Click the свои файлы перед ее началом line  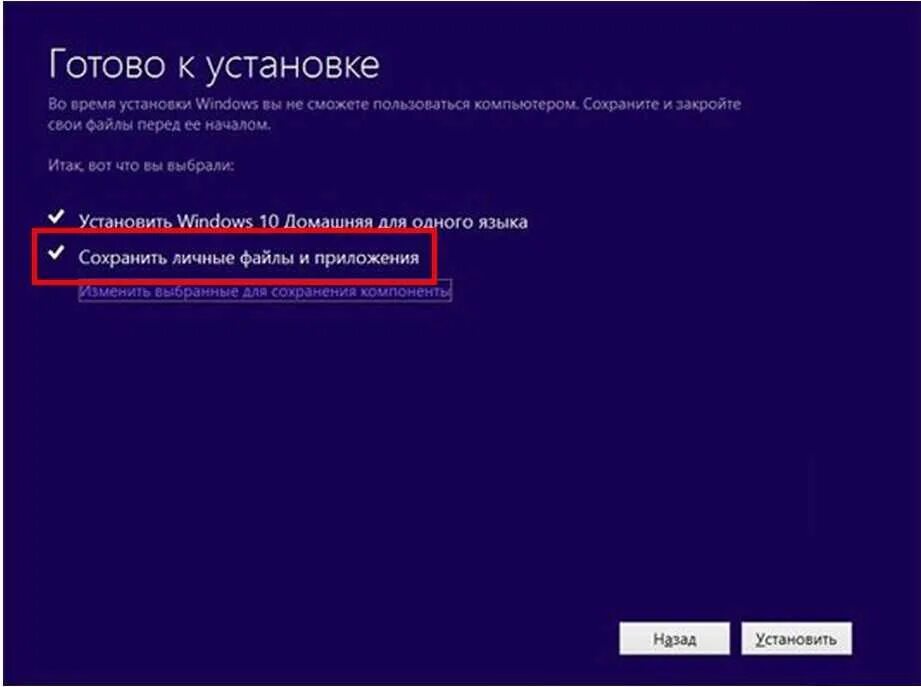click(x=159, y=124)
